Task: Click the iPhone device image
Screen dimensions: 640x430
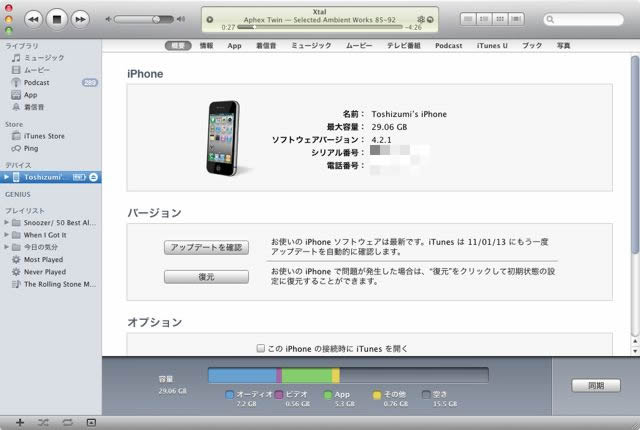Action: pos(223,138)
